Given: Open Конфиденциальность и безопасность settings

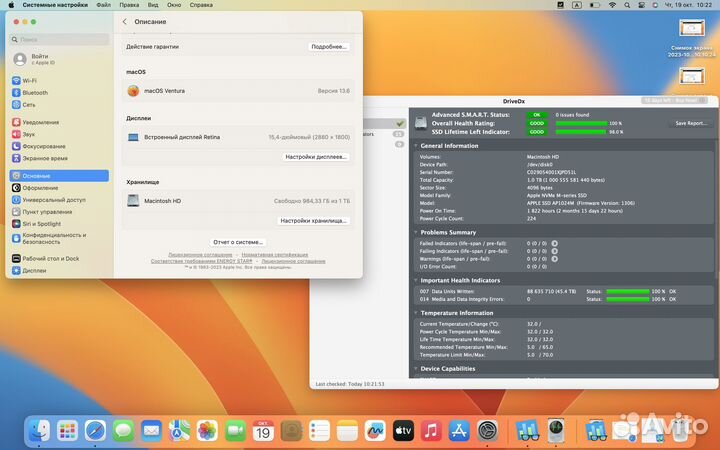Looking at the screenshot, I should click(x=59, y=238).
